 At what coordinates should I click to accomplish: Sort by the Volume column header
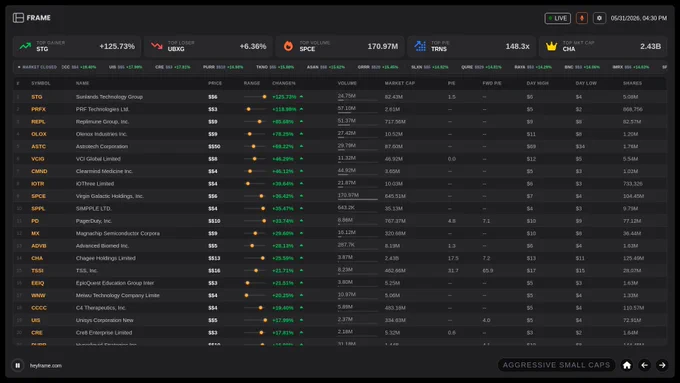347,83
